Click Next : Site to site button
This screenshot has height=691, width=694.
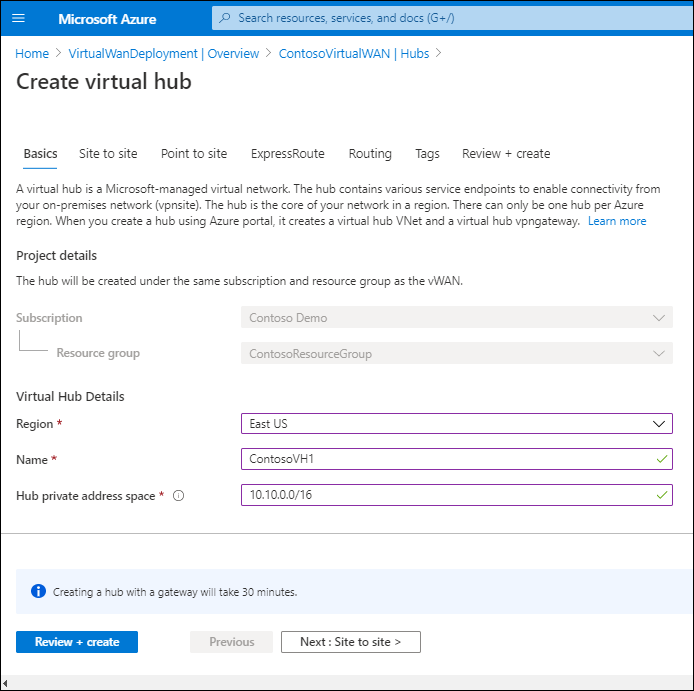click(351, 642)
